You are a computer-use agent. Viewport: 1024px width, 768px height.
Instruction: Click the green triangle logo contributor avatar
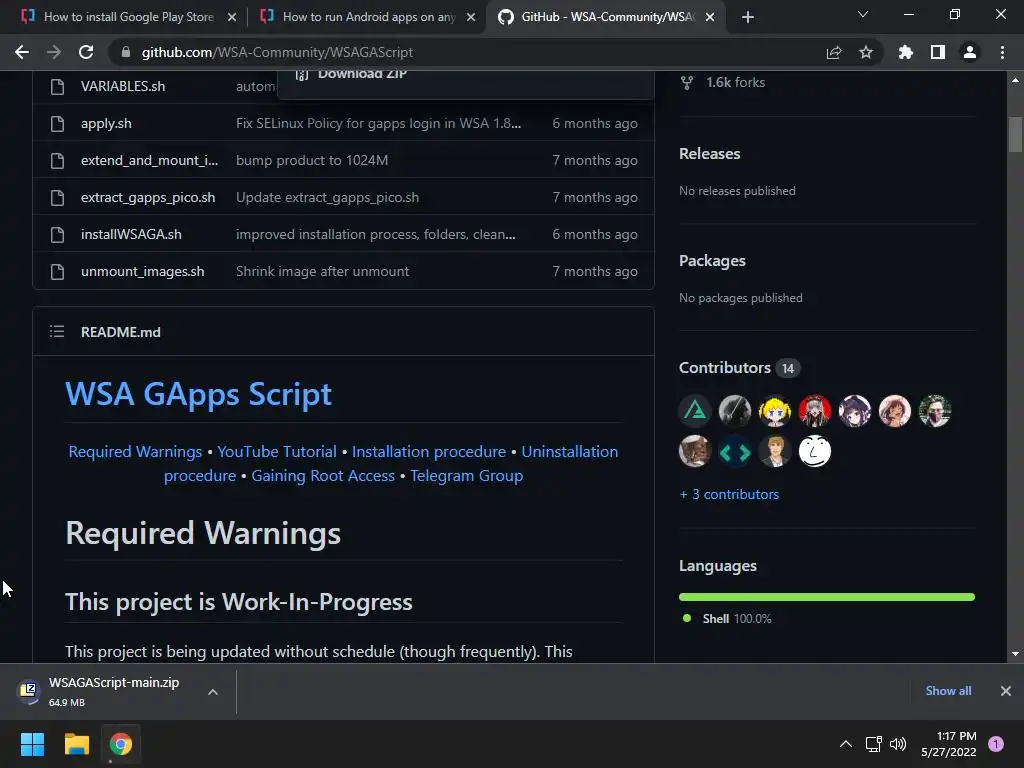coord(695,411)
